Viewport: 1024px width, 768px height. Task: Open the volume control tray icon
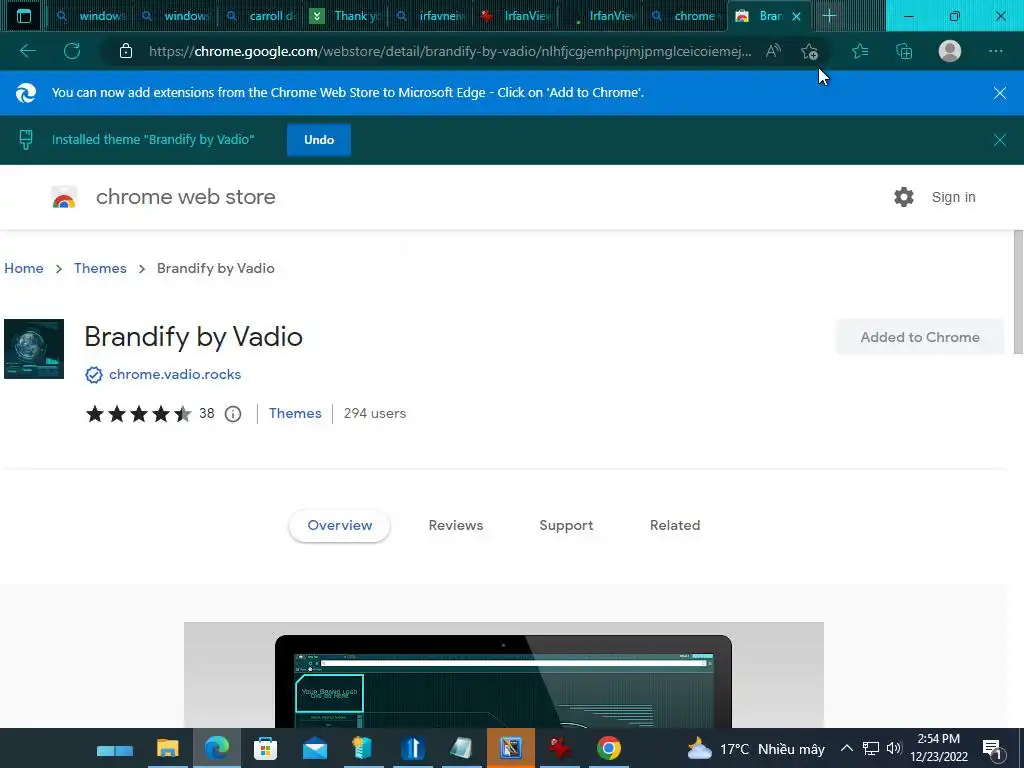point(894,748)
